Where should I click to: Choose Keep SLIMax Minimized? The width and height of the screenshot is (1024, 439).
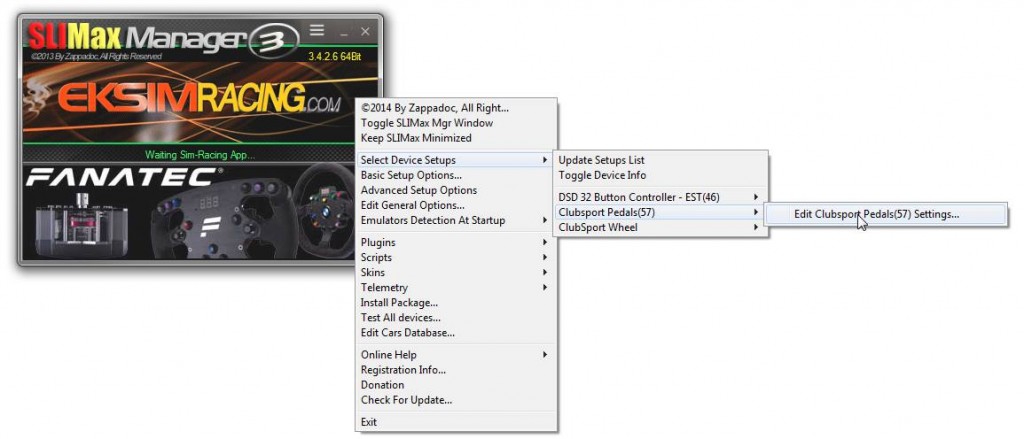(x=455, y=138)
